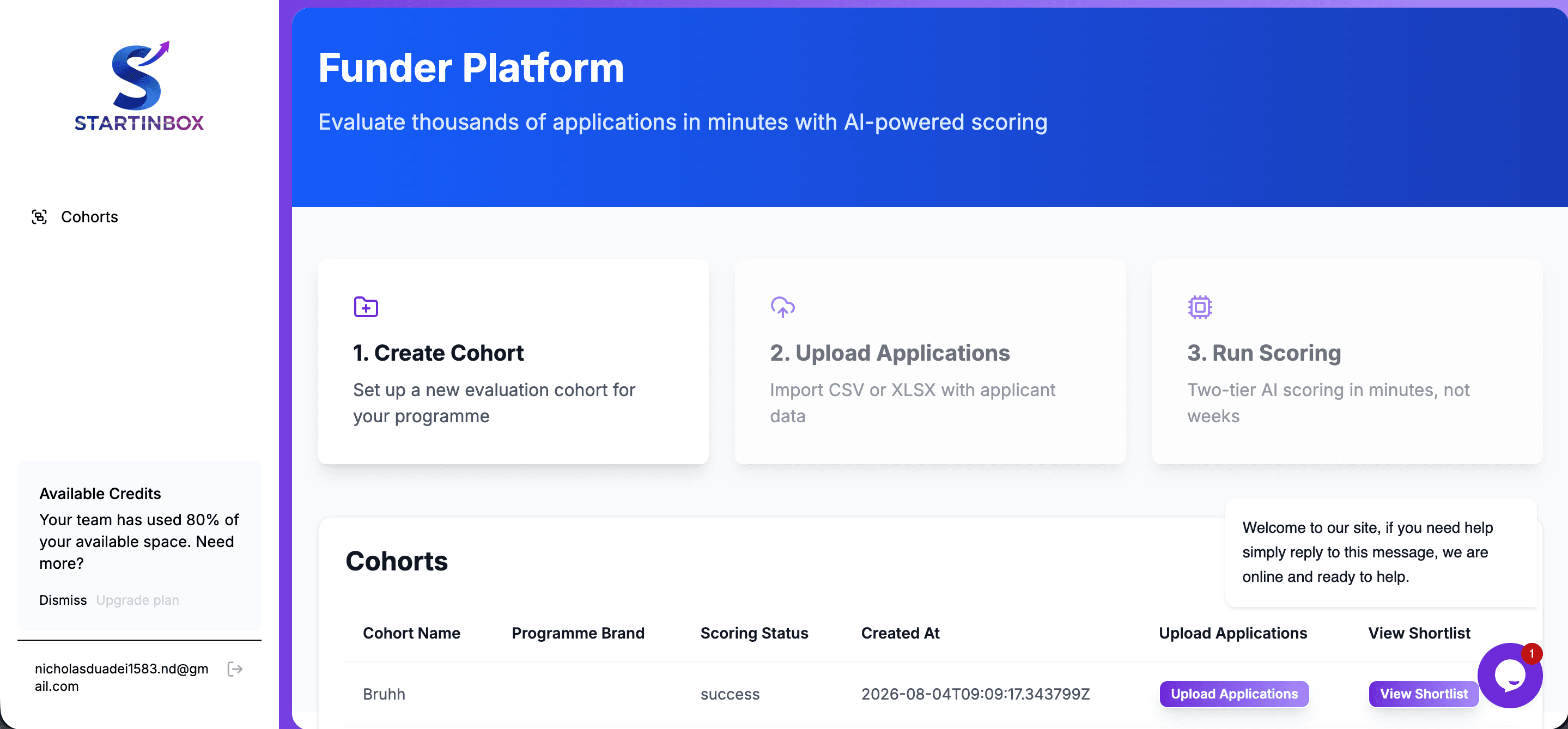This screenshot has height=729, width=1568.
Task: Click the Bruhh cohort name cell
Action: 384,694
